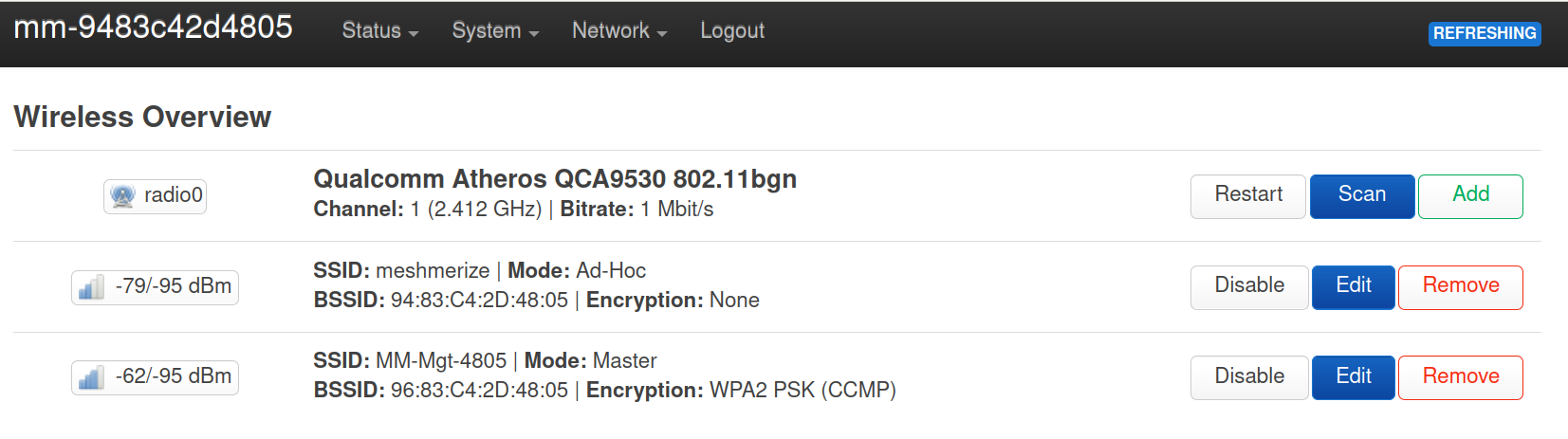The image size is (1568, 439).
Task: Remove the meshmerize wireless network
Action: pyautogui.click(x=1461, y=287)
